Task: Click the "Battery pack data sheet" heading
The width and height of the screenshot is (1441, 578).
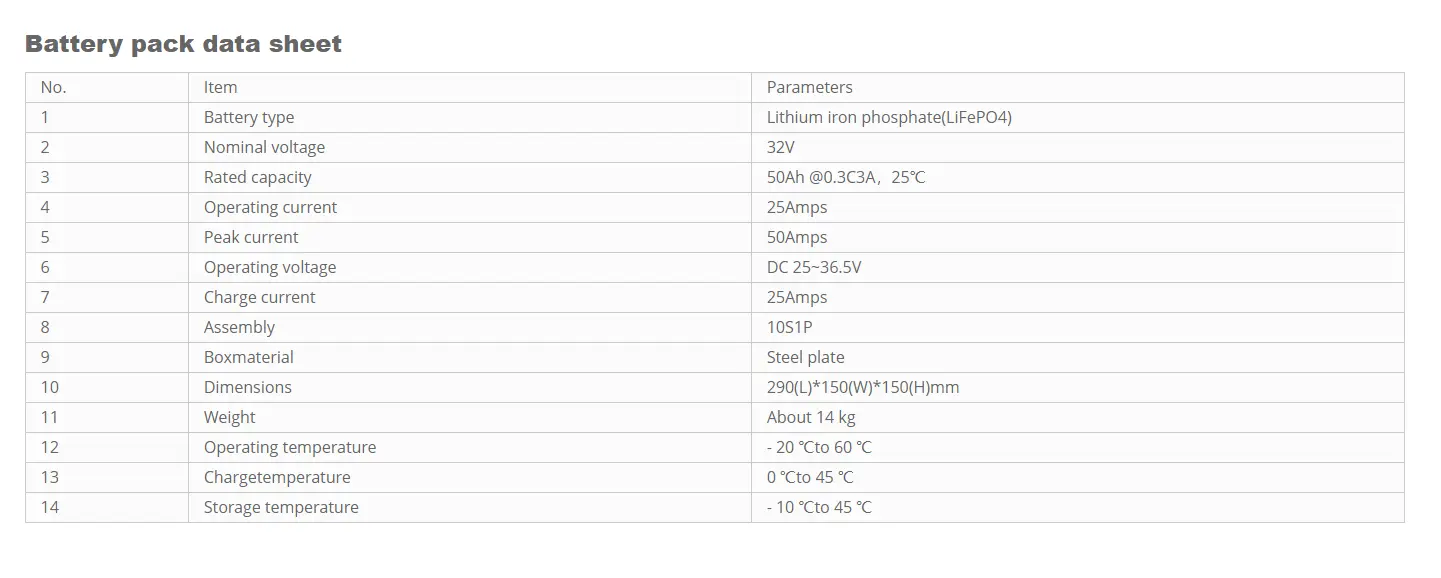Action: coord(183,44)
